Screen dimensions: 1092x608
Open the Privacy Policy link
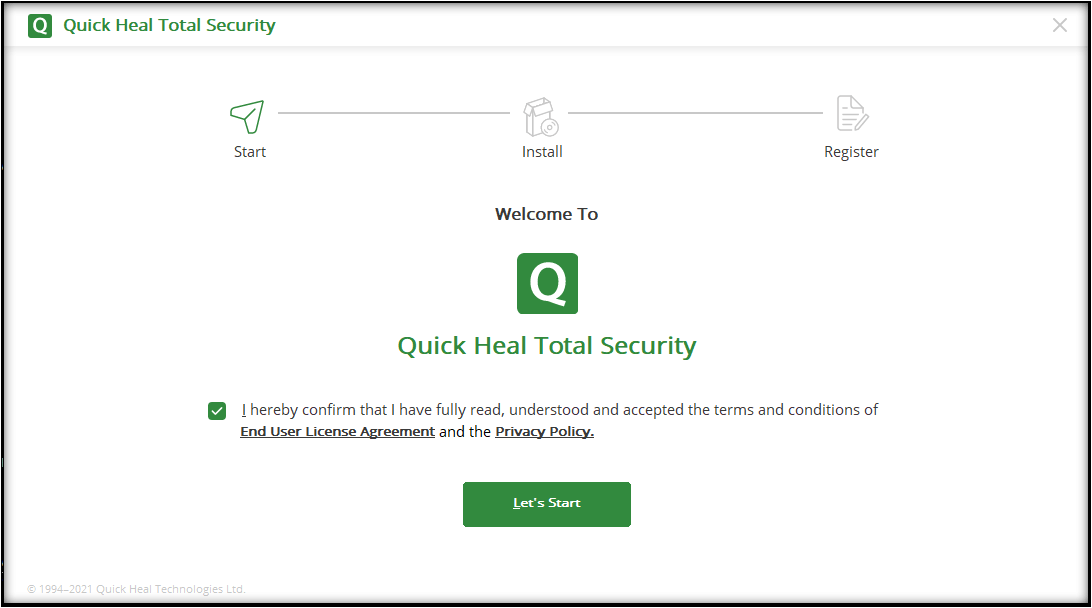[x=545, y=432]
